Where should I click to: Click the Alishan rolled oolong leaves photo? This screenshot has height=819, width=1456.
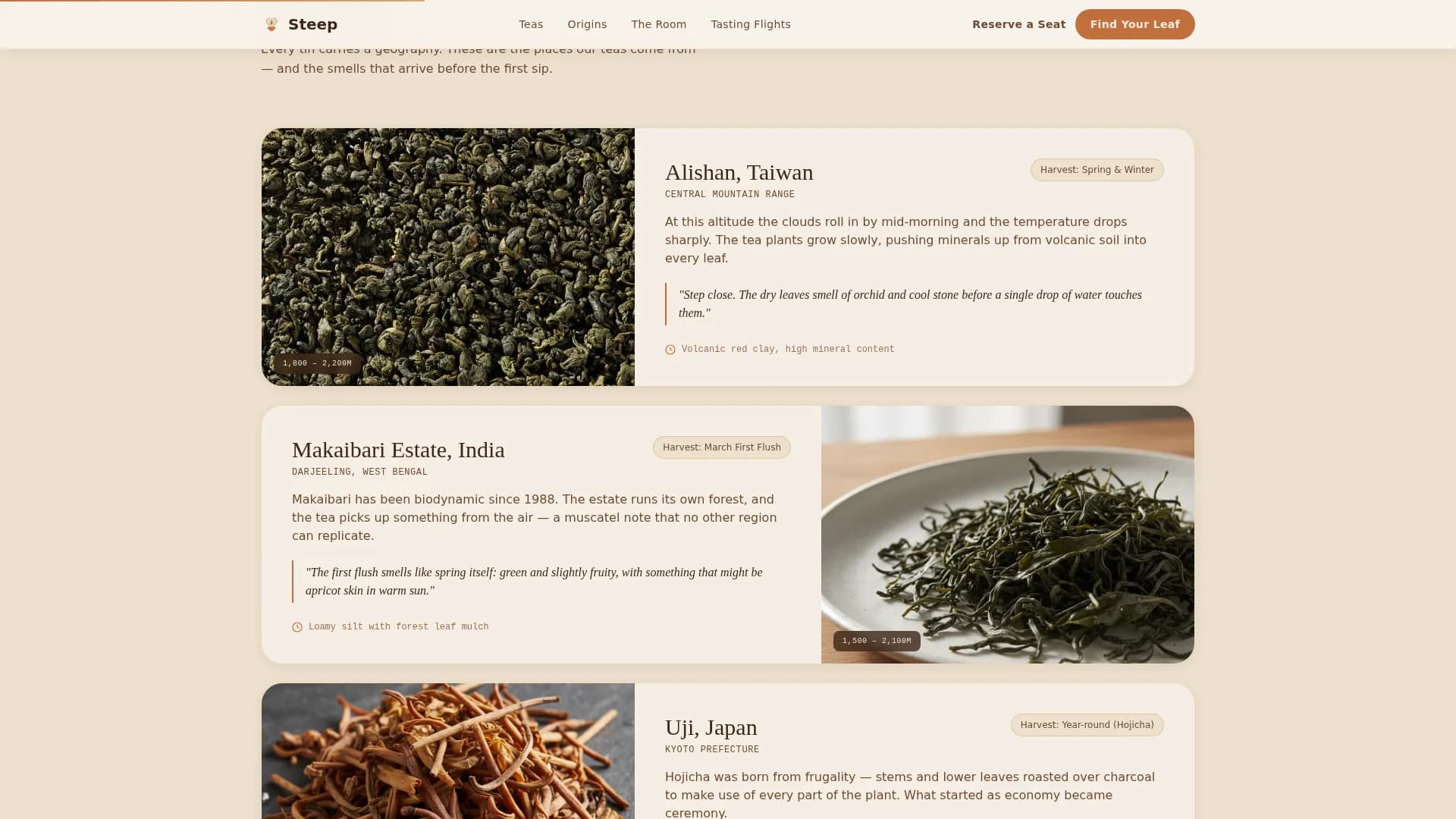pyautogui.click(x=448, y=257)
